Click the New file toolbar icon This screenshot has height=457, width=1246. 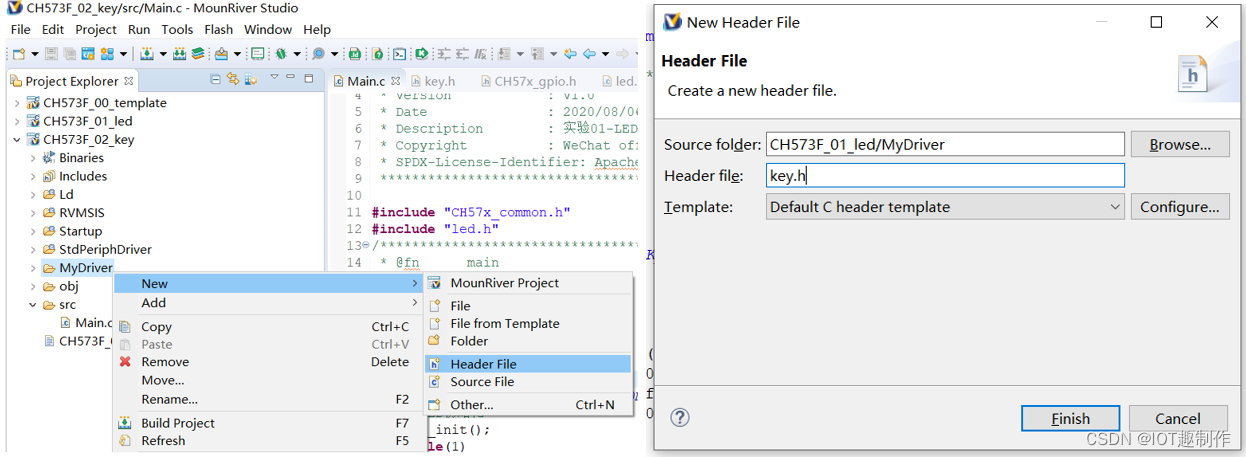pos(19,54)
